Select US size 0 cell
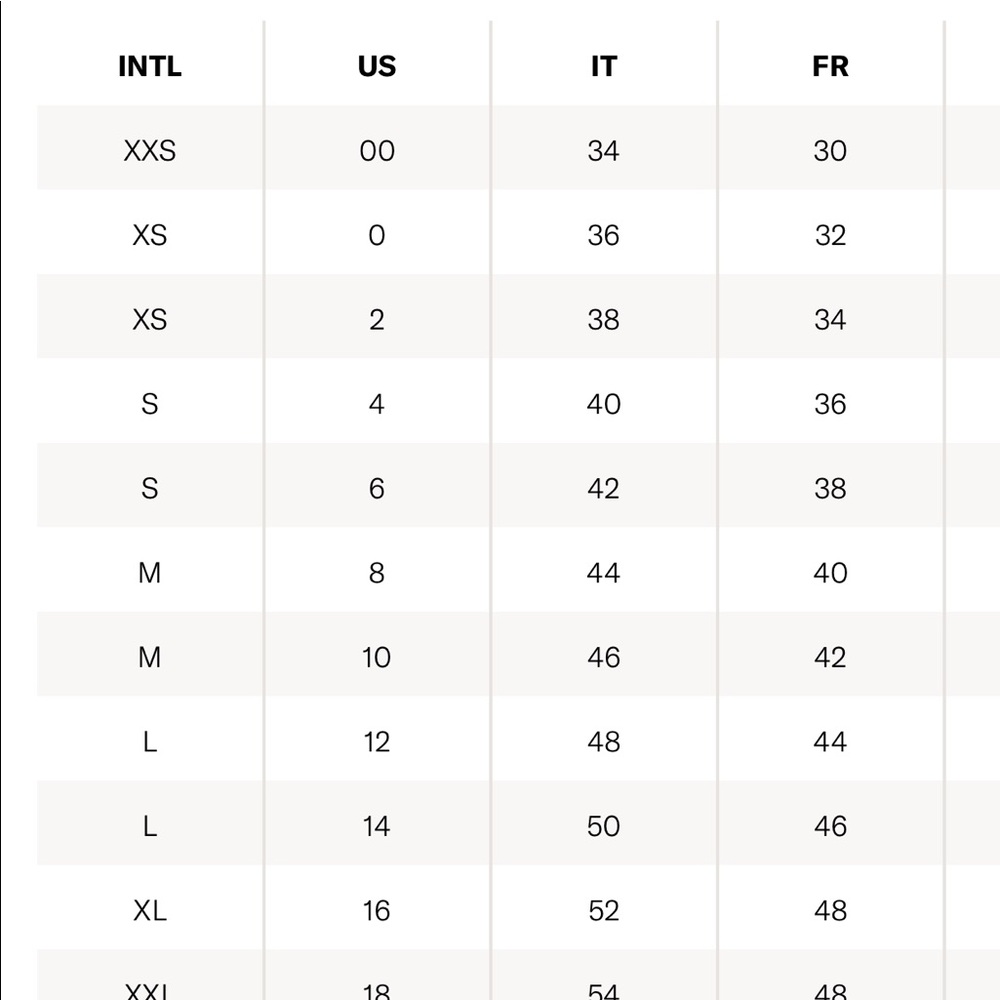This screenshot has width=1000, height=1000. [376, 235]
